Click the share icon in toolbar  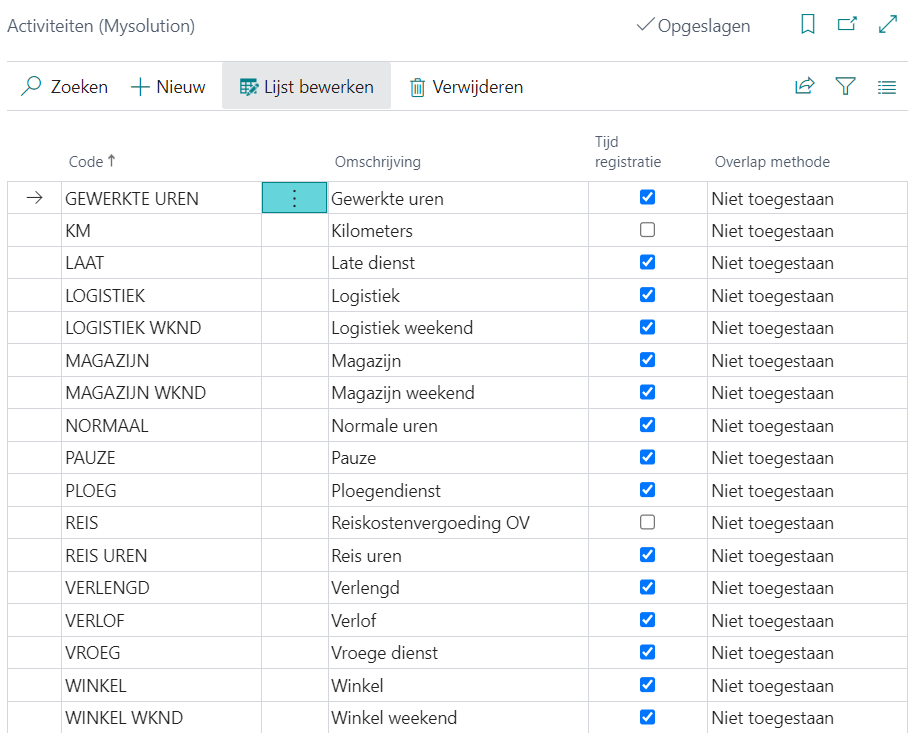point(804,87)
